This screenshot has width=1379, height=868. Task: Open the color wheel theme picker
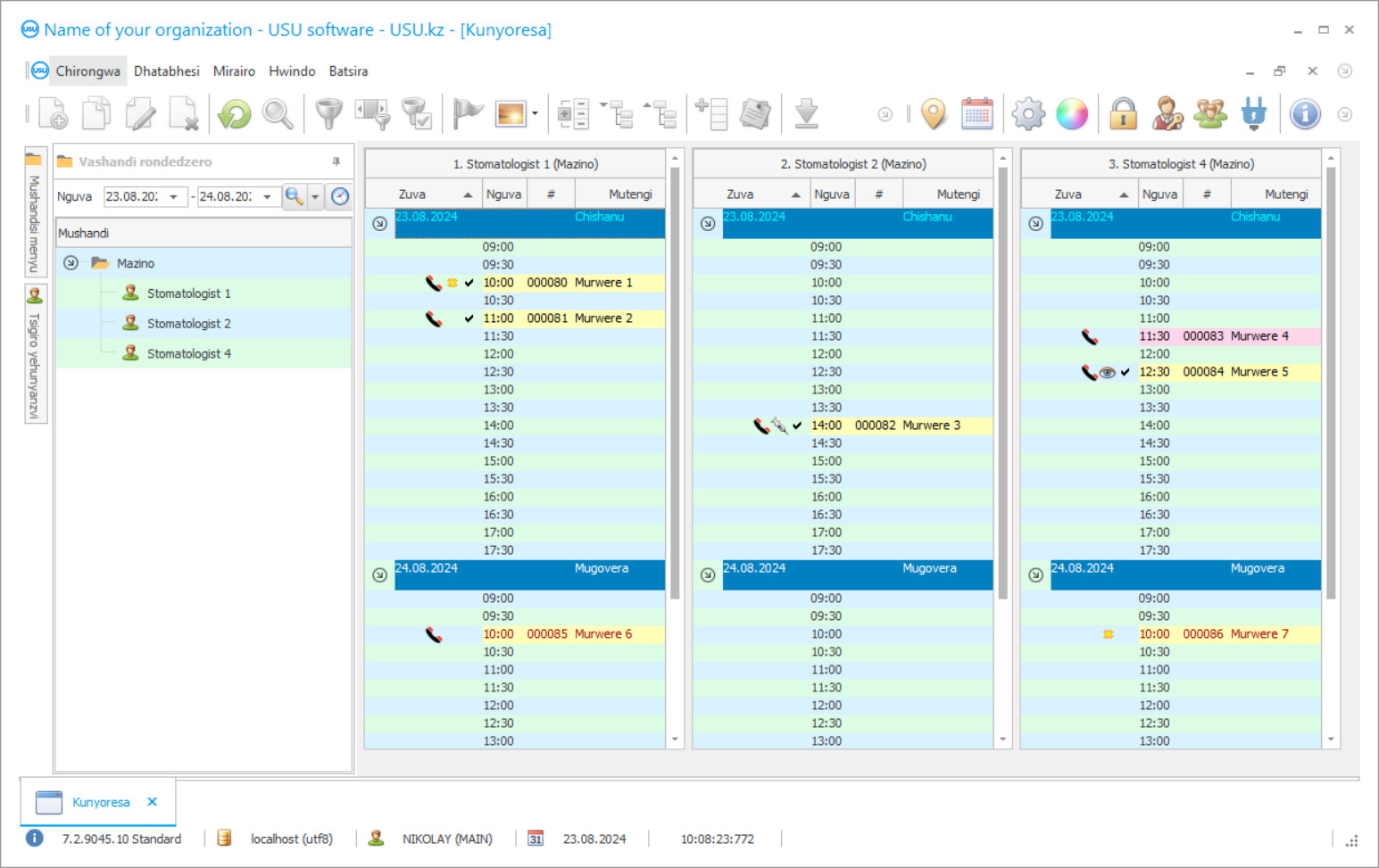pyautogui.click(x=1072, y=113)
